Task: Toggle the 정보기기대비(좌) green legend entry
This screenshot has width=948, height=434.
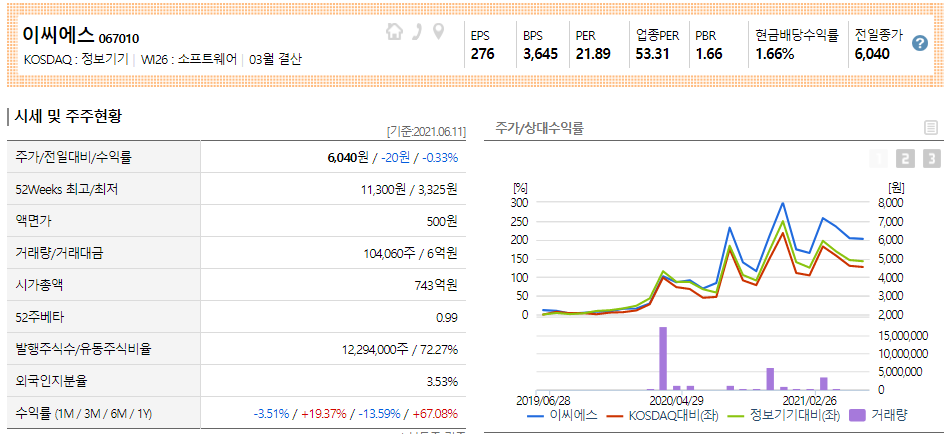Action: click(x=784, y=415)
